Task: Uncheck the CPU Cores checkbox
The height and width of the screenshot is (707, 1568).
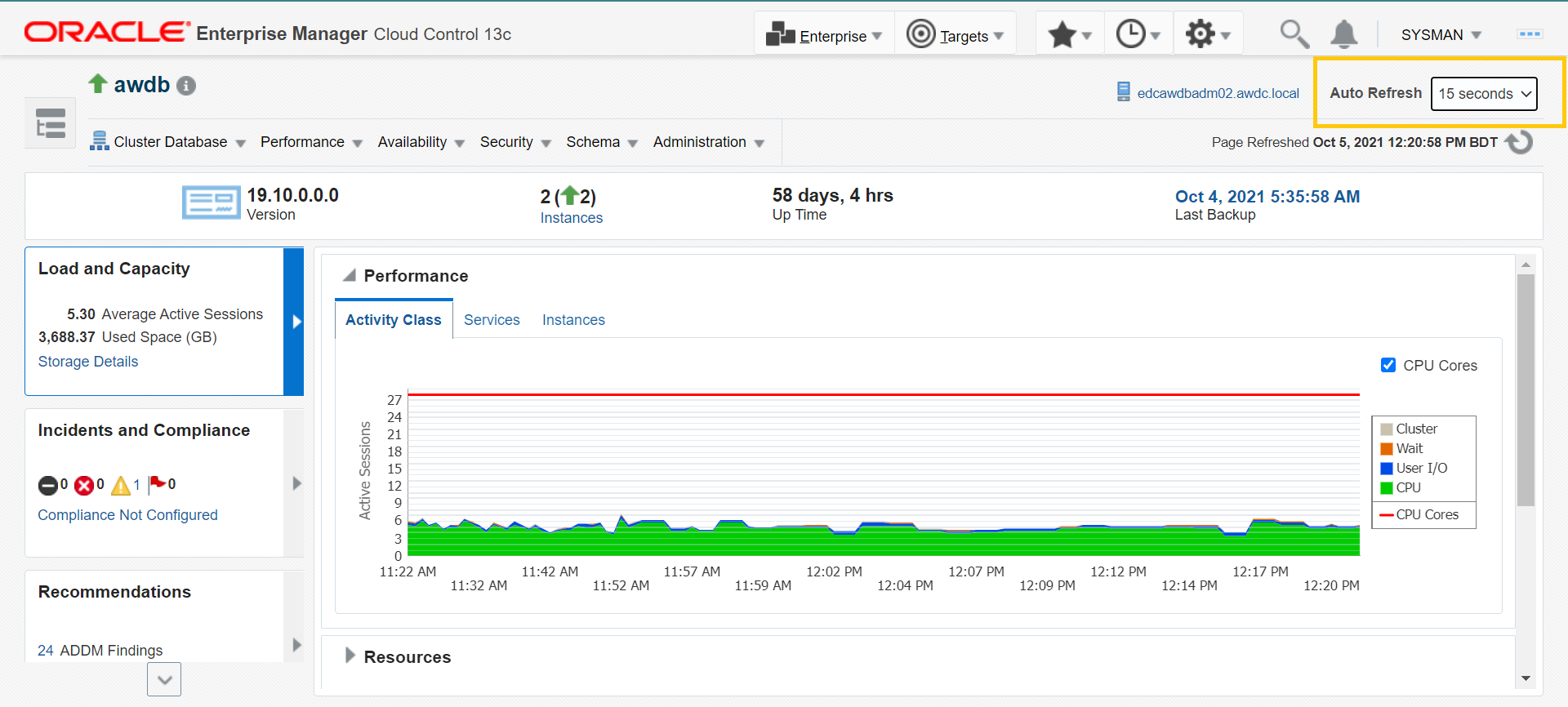Action: pos(1388,365)
